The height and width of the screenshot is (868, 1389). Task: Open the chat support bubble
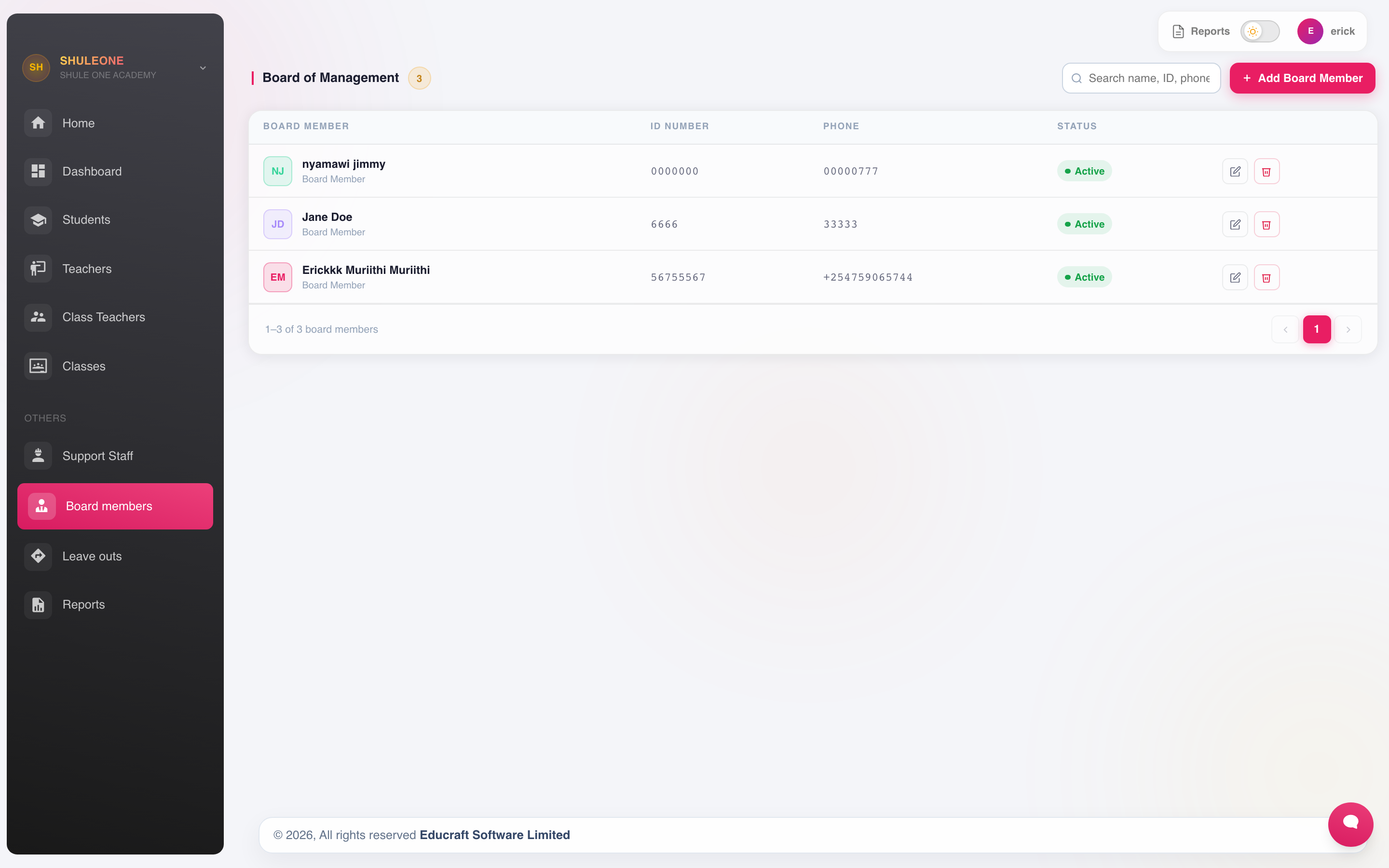pos(1350,824)
